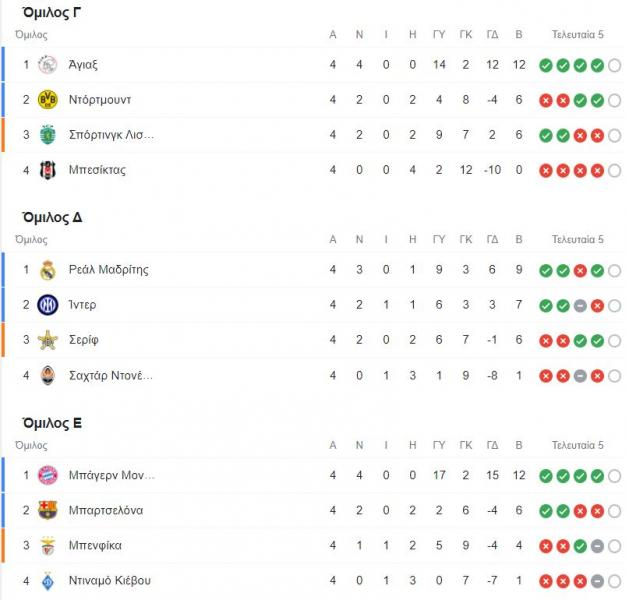The height and width of the screenshot is (600, 629).
Task: Click the ΓΔ column header in Όμιλος Δ
Action: click(x=492, y=240)
